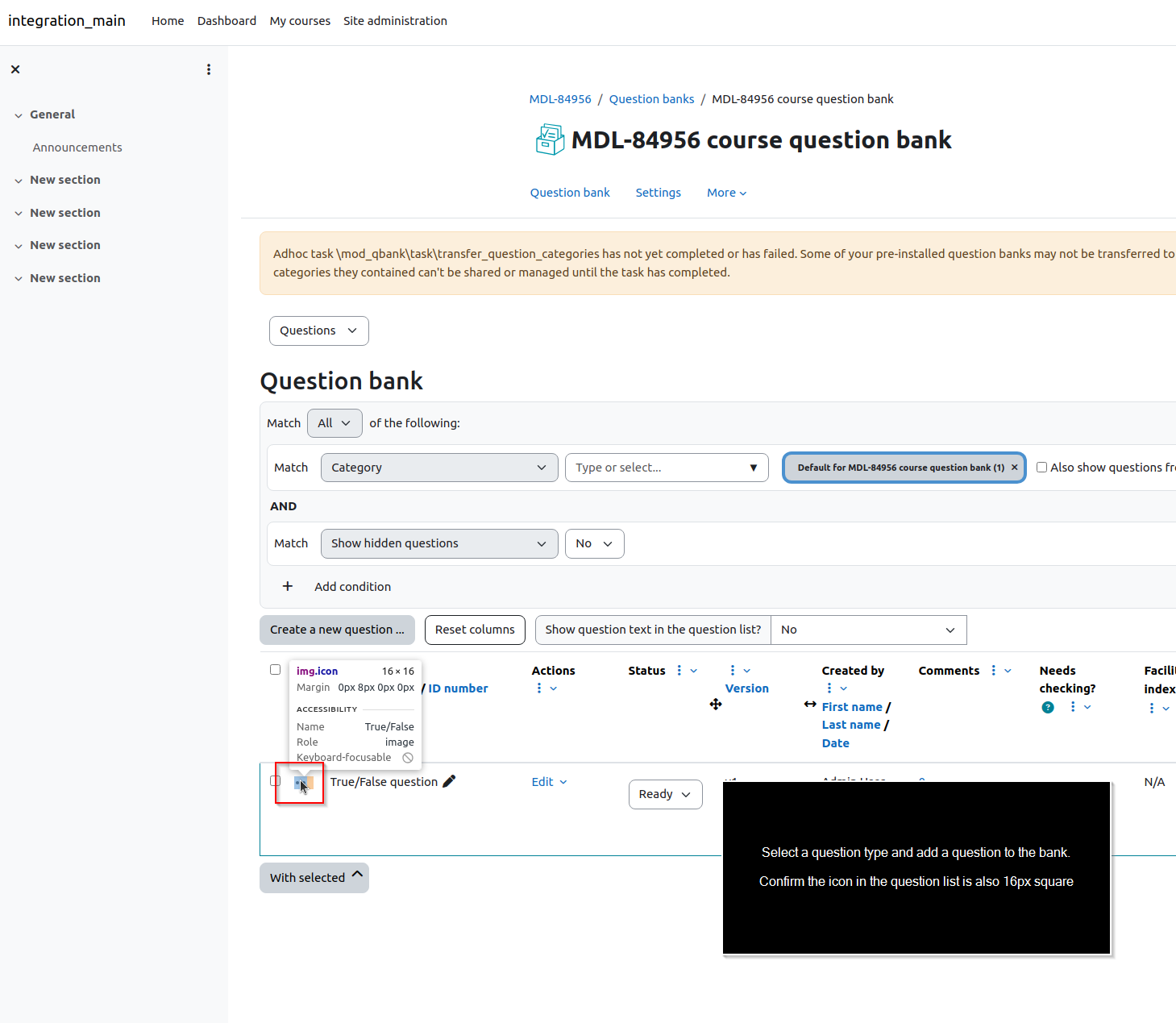Click the Keyboard-focusable not-allowed icon in the tooltip

pyautogui.click(x=408, y=758)
